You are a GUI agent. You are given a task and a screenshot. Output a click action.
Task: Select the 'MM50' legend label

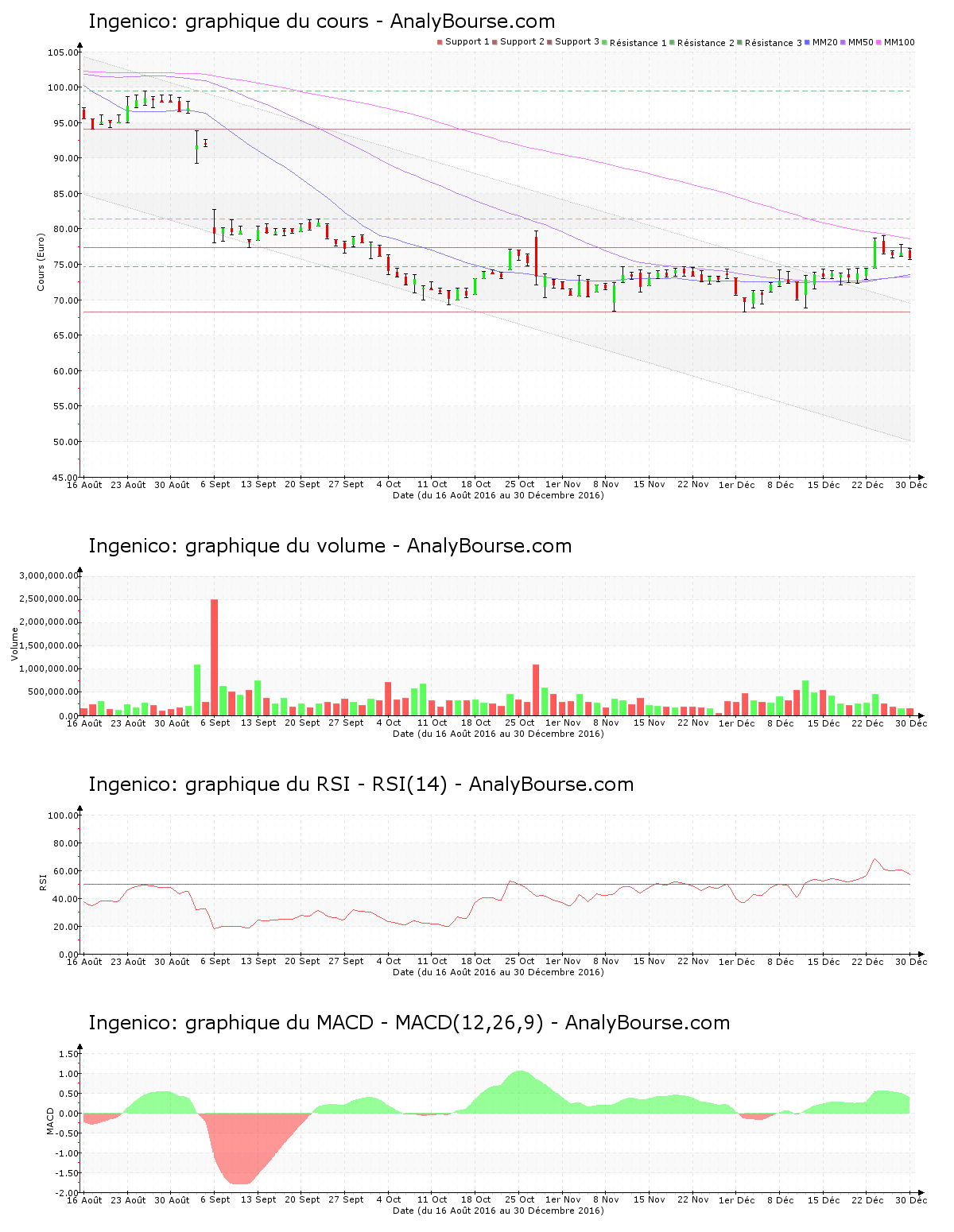861,42
